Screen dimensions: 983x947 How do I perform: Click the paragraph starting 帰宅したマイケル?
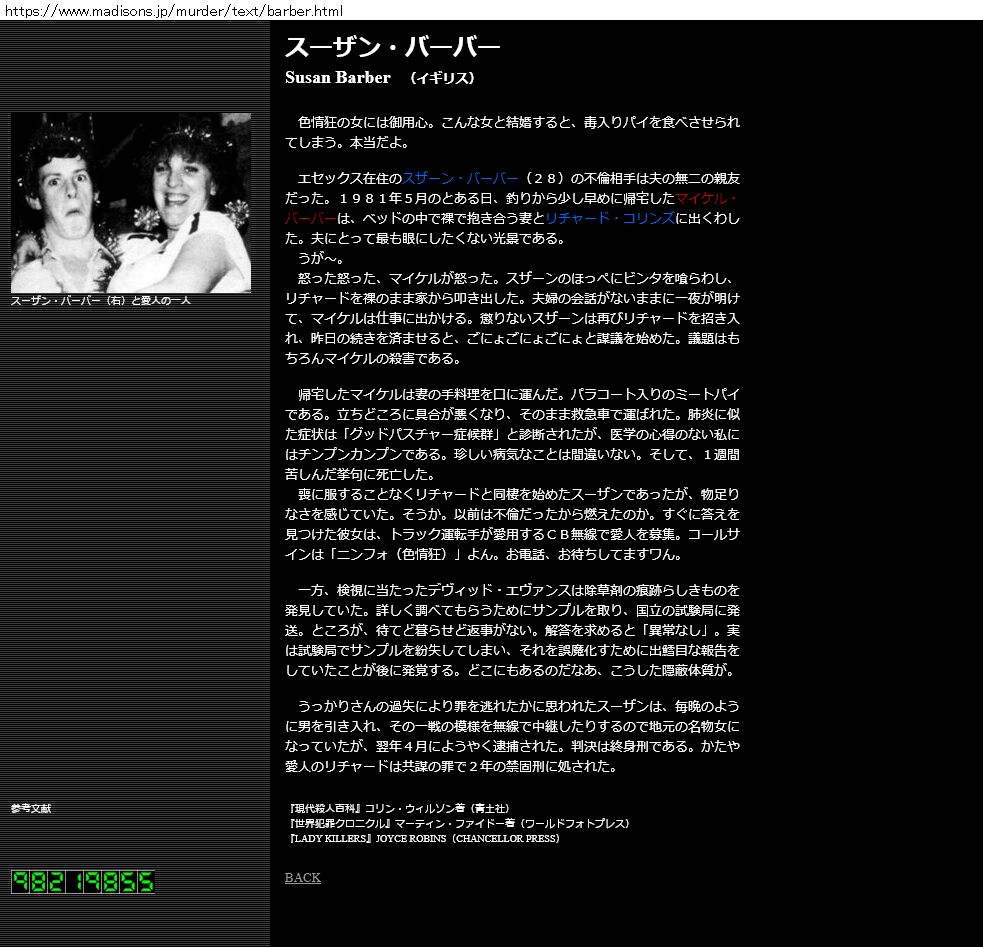pyautogui.click(x=512, y=433)
